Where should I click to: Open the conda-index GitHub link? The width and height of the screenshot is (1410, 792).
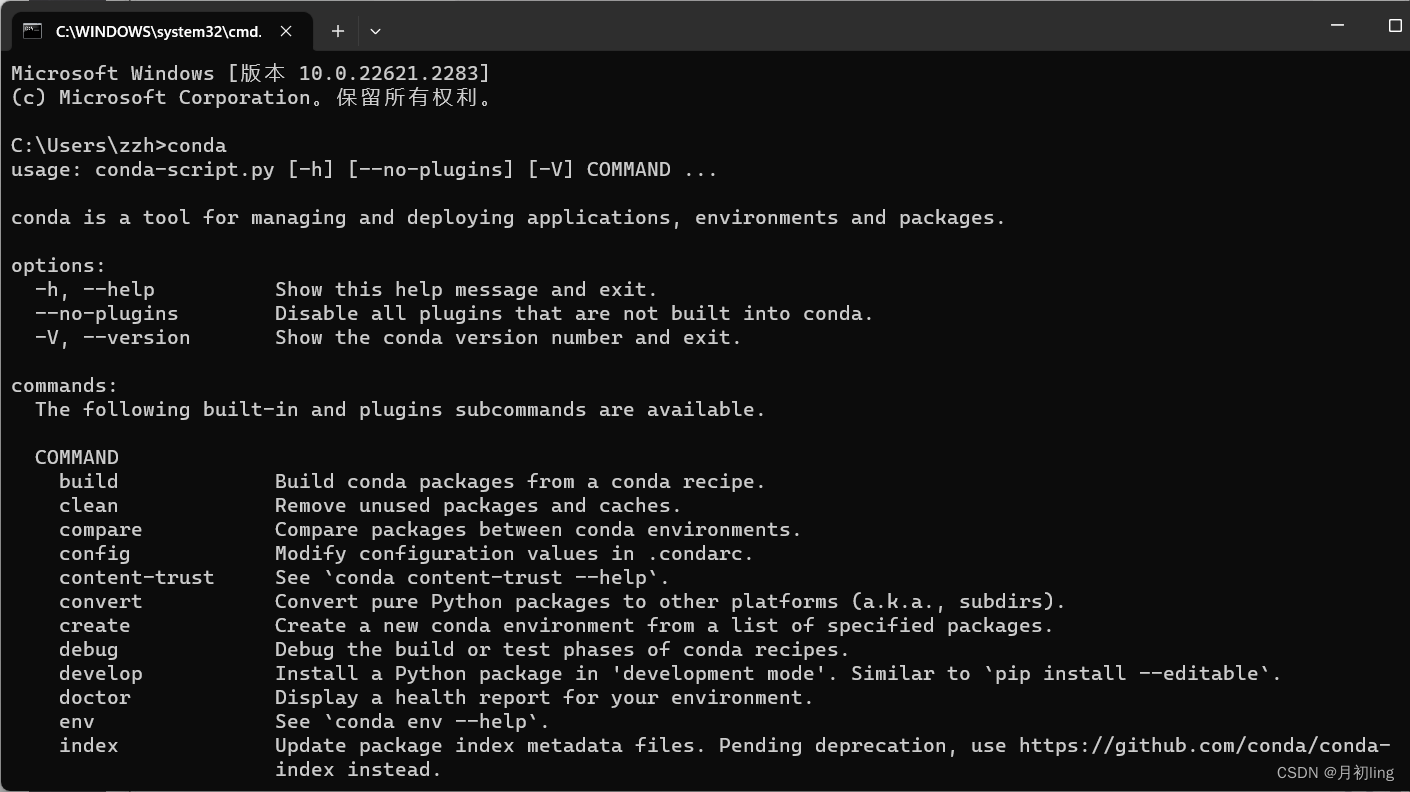[x=1200, y=745]
